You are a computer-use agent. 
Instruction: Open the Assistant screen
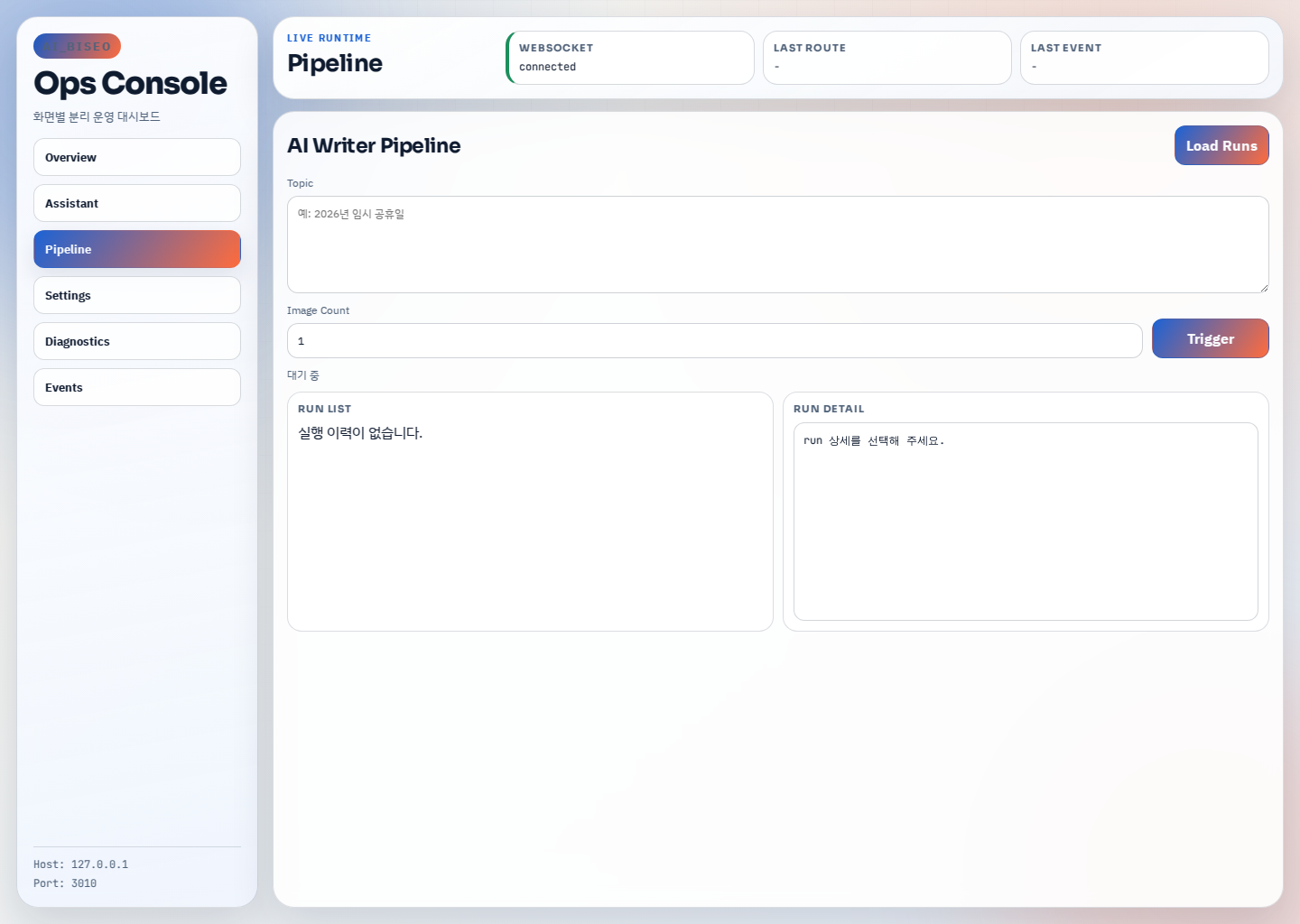(136, 202)
